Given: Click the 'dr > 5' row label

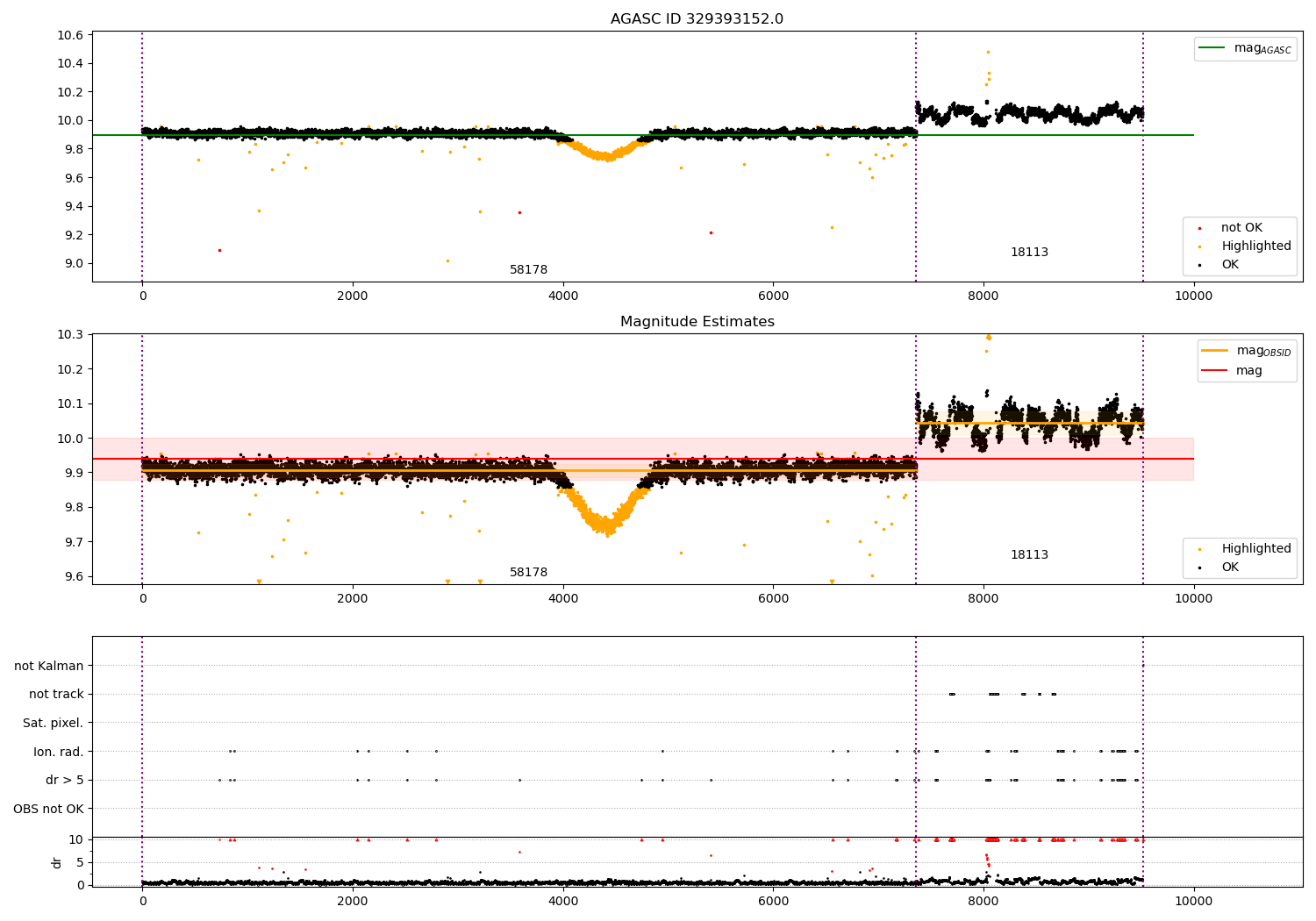Looking at the screenshot, I should (x=65, y=780).
